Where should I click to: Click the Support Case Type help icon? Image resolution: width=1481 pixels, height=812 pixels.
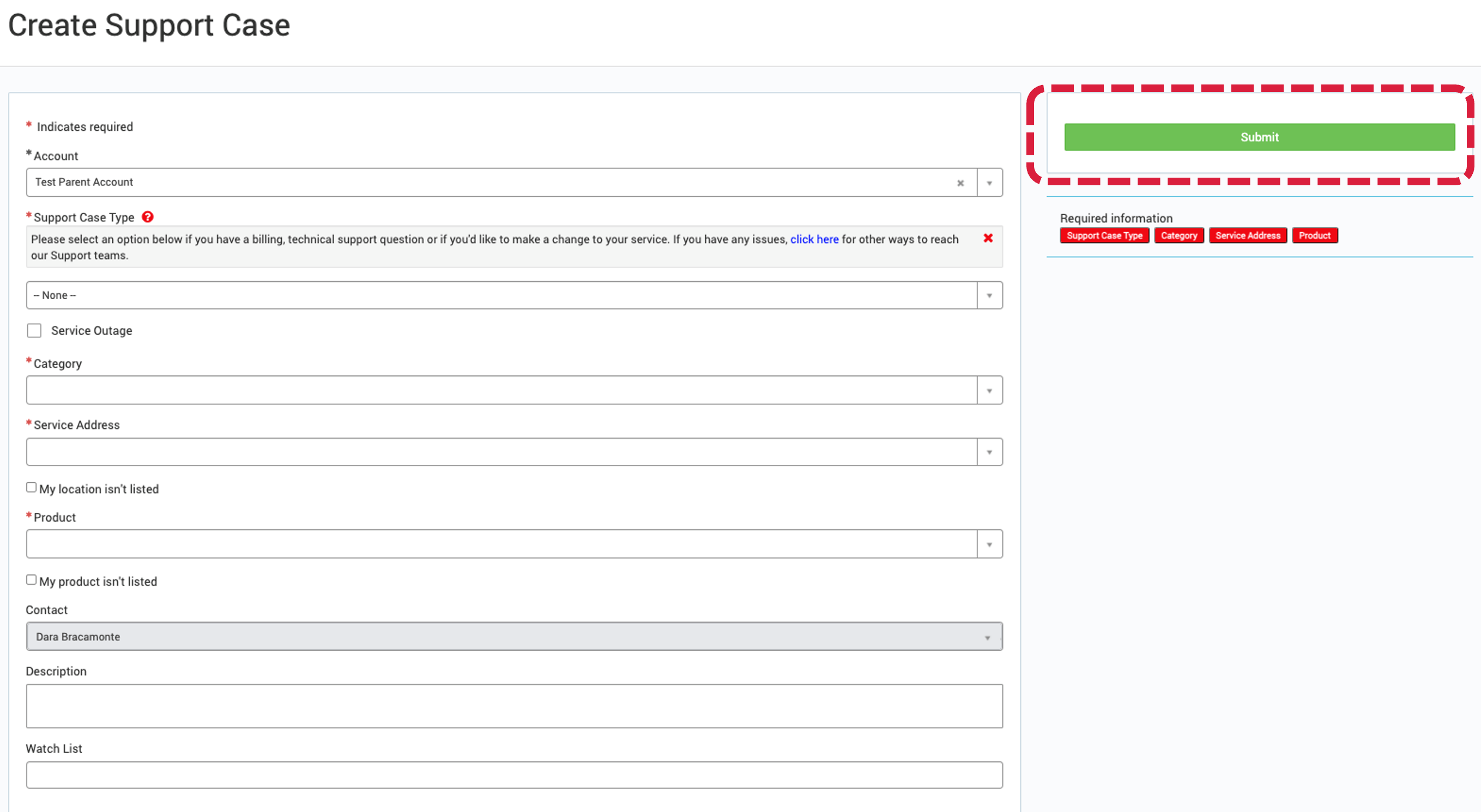coord(148,217)
